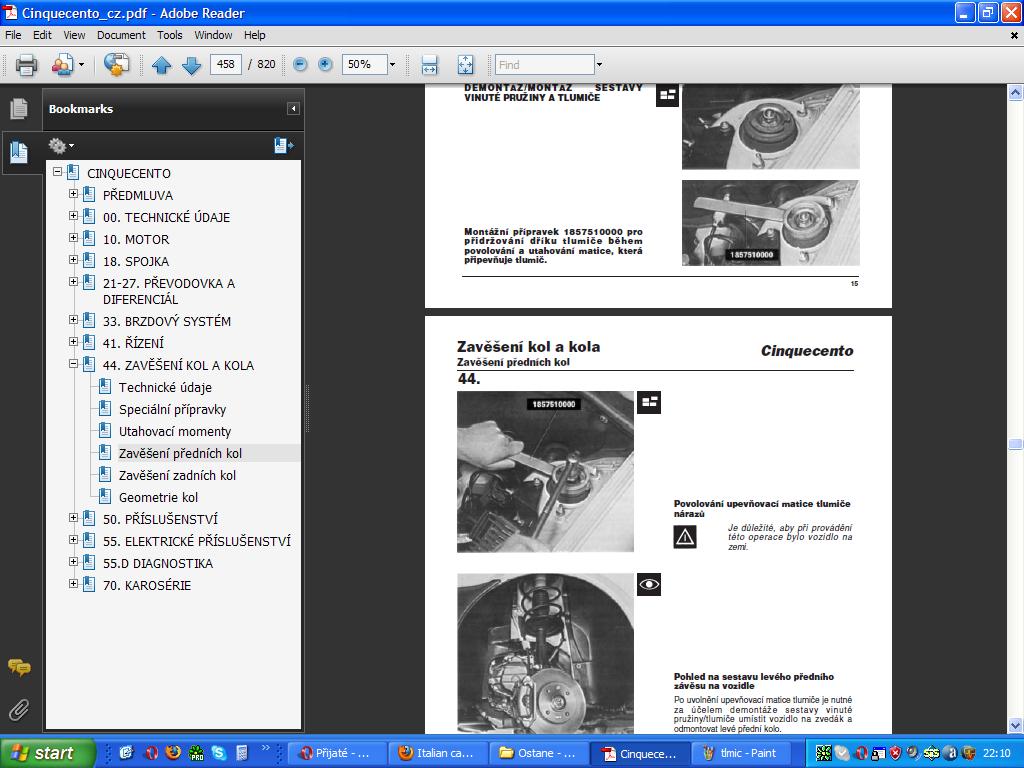1024x768 pixels.
Task: Open the Tools menu
Action: pyautogui.click(x=170, y=35)
